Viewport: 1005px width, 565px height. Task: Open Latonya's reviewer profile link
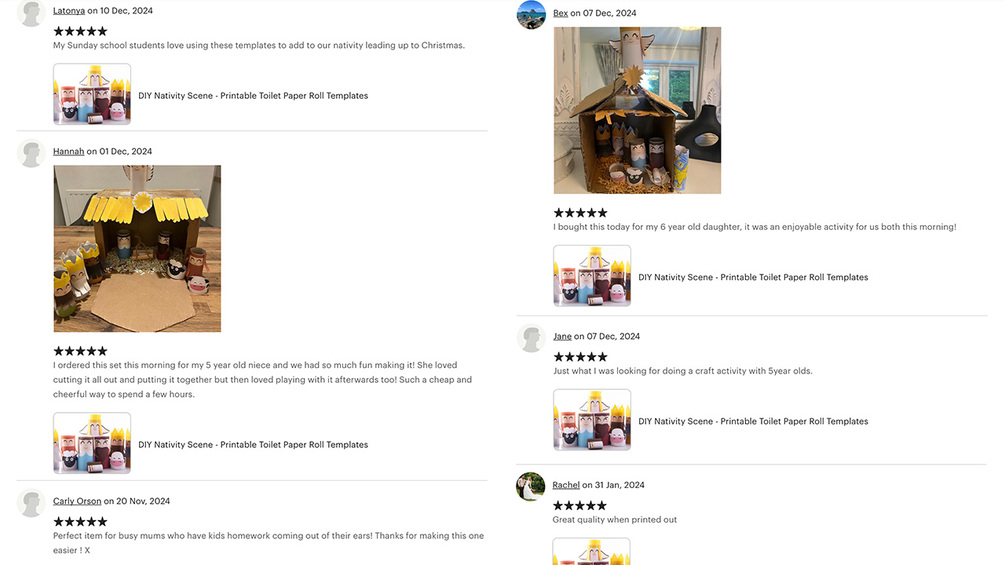(69, 11)
